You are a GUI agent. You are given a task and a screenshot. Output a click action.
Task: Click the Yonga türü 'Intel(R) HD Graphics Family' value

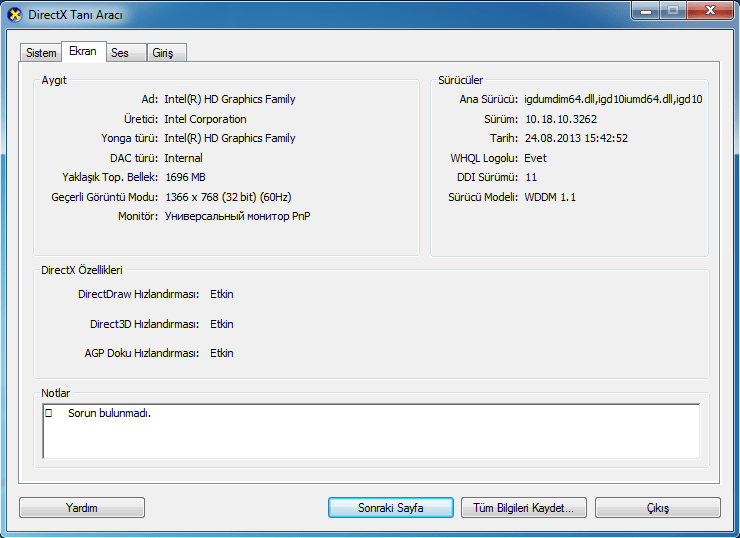230,138
